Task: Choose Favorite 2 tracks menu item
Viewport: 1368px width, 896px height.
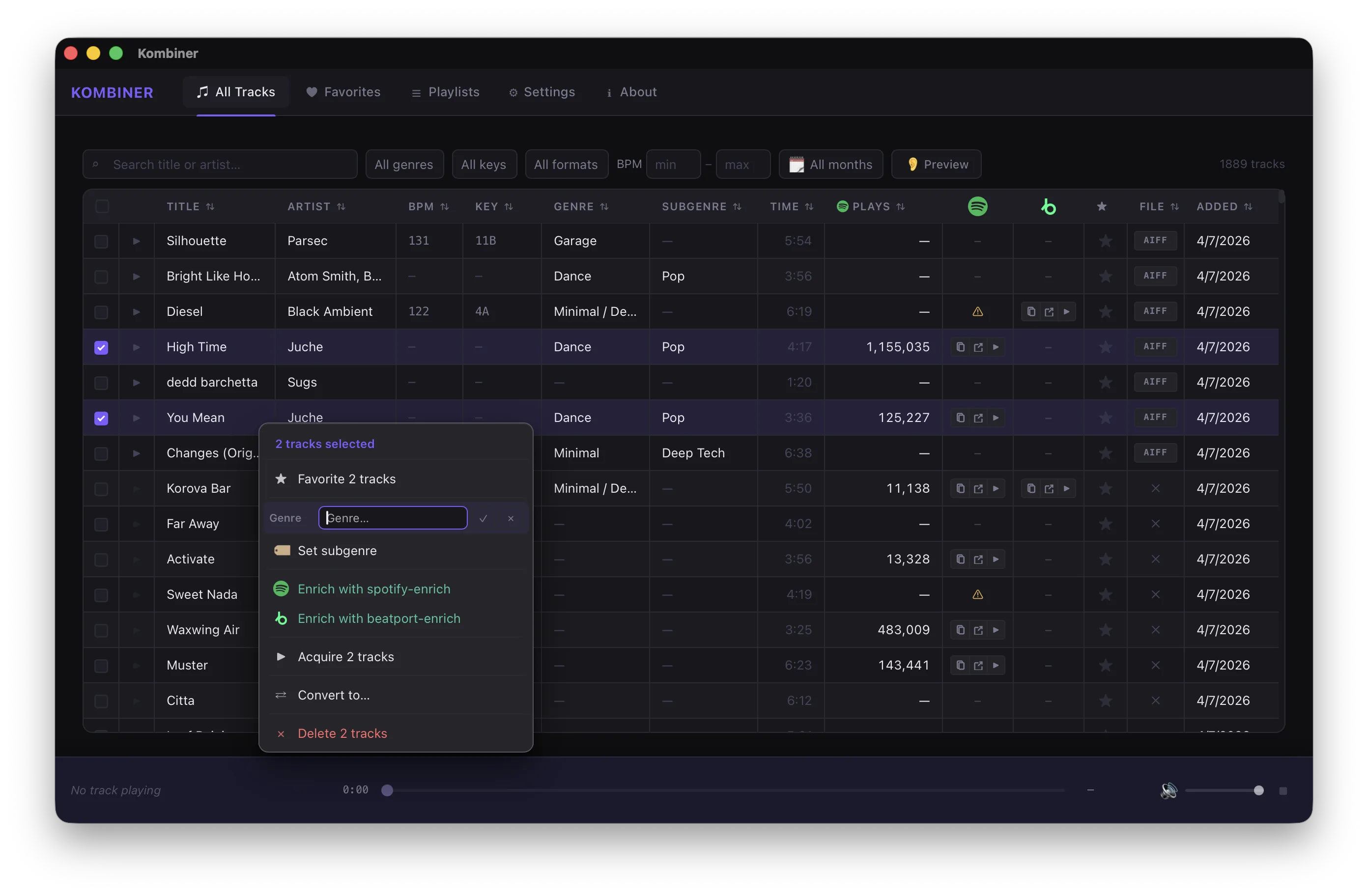Action: 396,479
